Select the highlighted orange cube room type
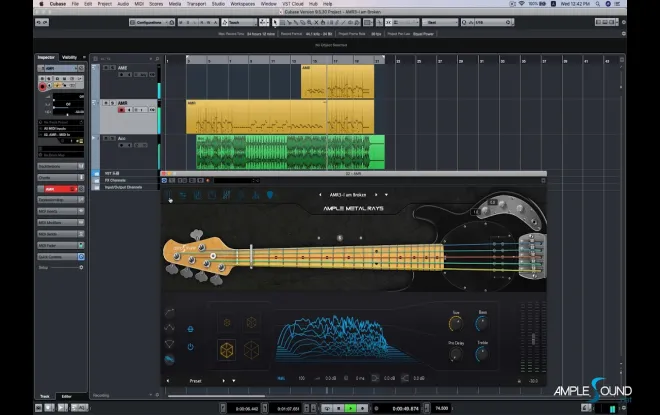The width and height of the screenshot is (660, 415). tap(226, 350)
